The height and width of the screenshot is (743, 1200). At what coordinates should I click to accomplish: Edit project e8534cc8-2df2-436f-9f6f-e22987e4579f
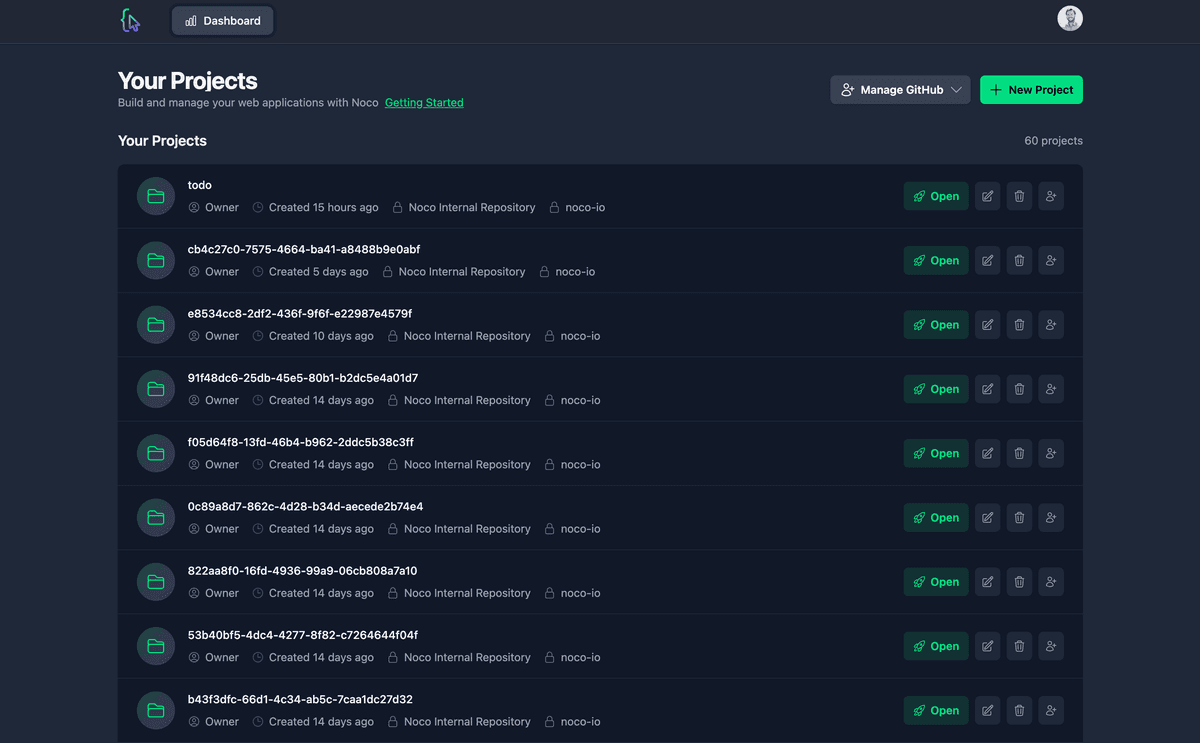pos(987,325)
